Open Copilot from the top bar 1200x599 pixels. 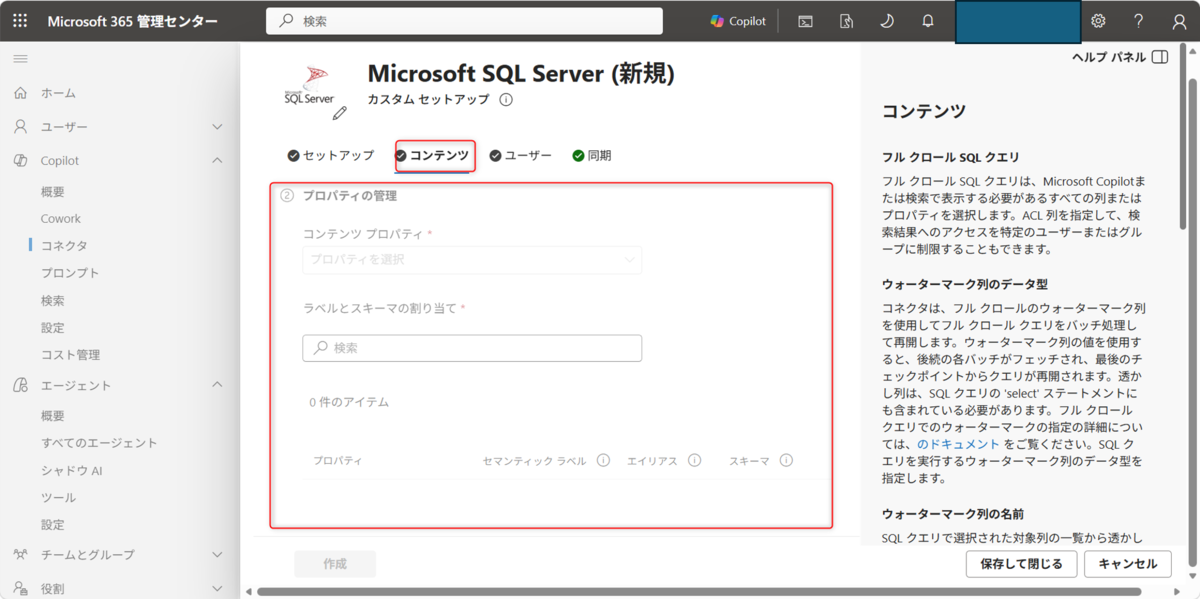(738, 21)
